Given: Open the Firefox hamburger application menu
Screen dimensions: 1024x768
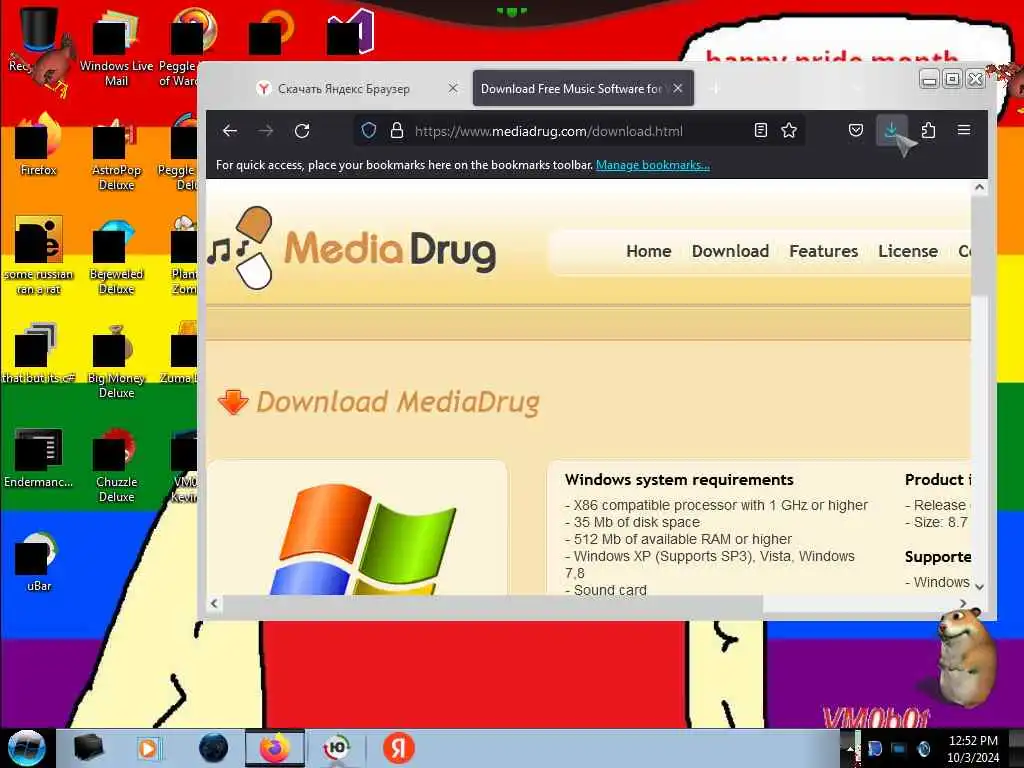Looking at the screenshot, I should (963, 130).
